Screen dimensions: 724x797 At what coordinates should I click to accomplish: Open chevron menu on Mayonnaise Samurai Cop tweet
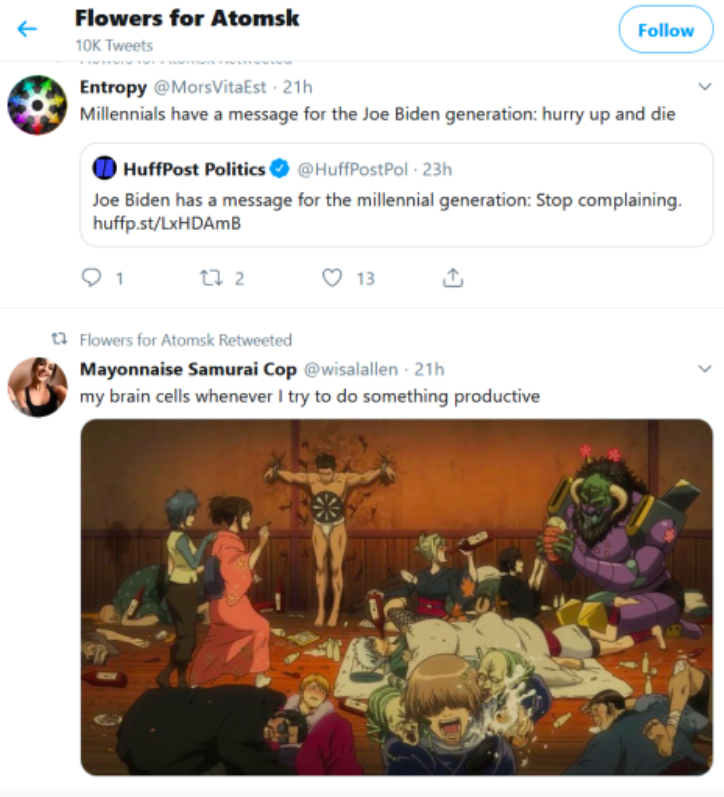coord(703,369)
